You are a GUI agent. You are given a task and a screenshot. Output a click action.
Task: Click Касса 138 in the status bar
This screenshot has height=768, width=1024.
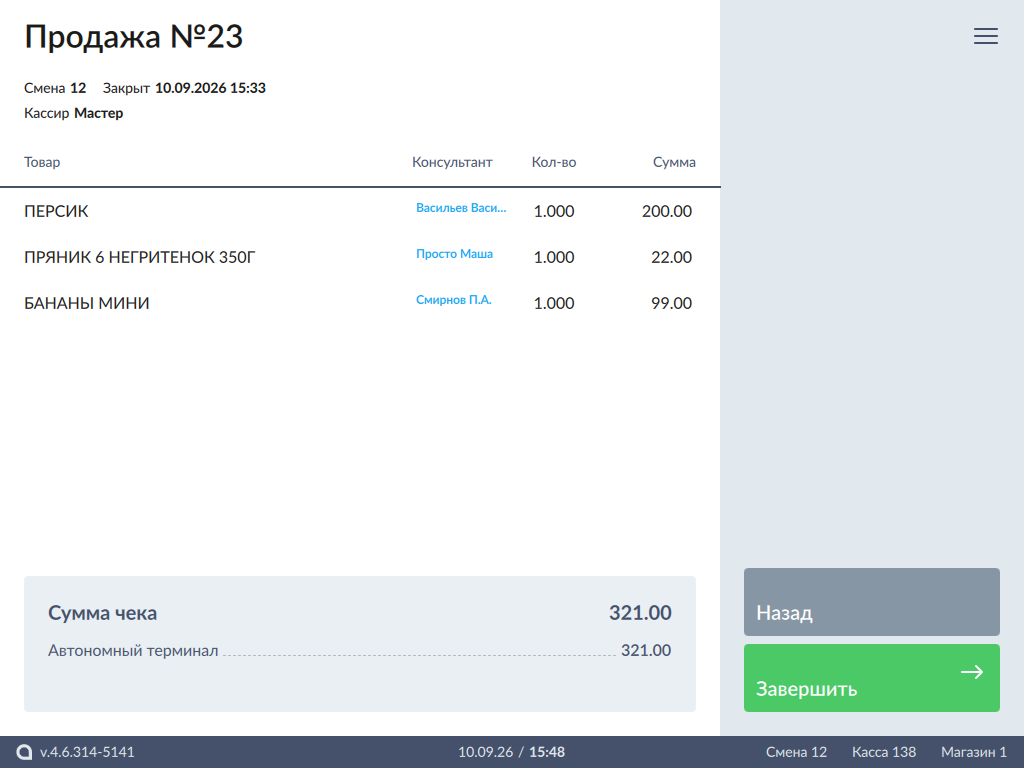[x=884, y=752]
